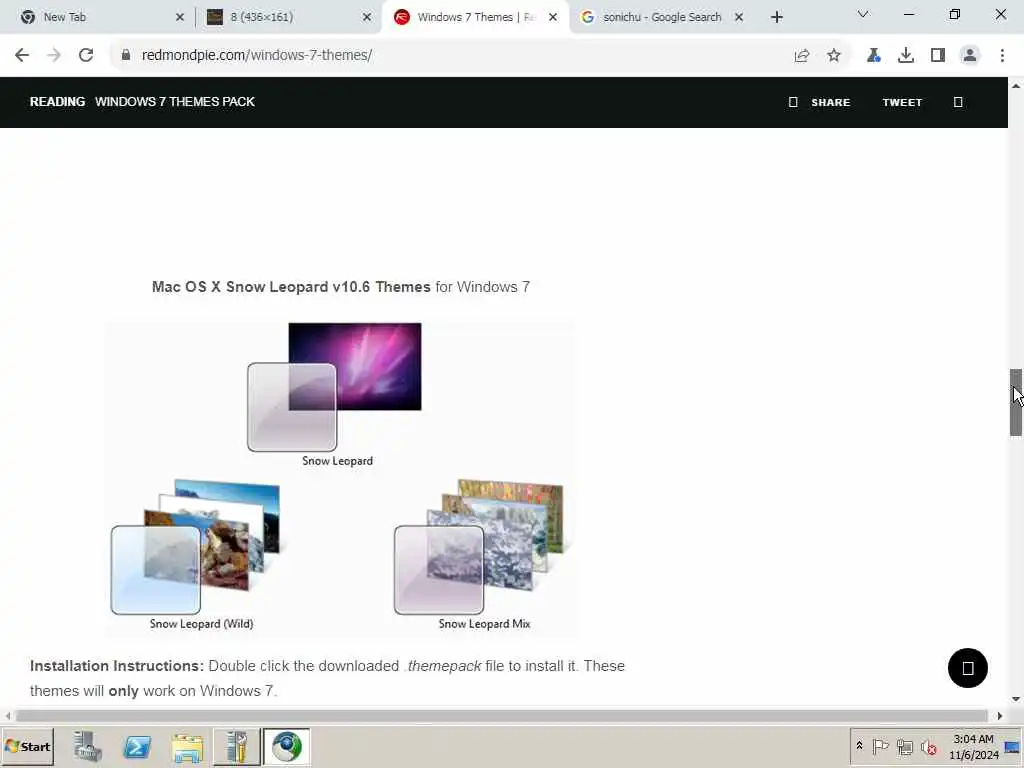1024x768 pixels.
Task: Close the 8 (436×161) tab
Action: pos(367,17)
